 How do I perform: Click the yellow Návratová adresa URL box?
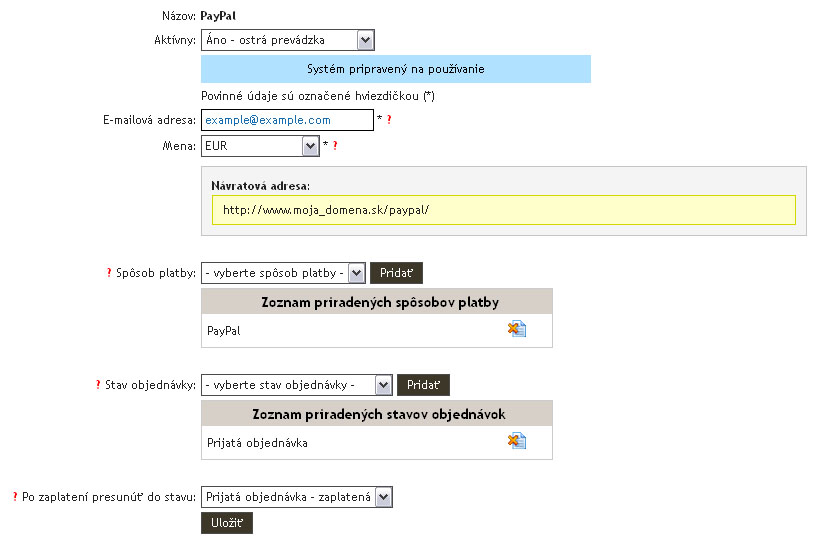click(x=503, y=210)
